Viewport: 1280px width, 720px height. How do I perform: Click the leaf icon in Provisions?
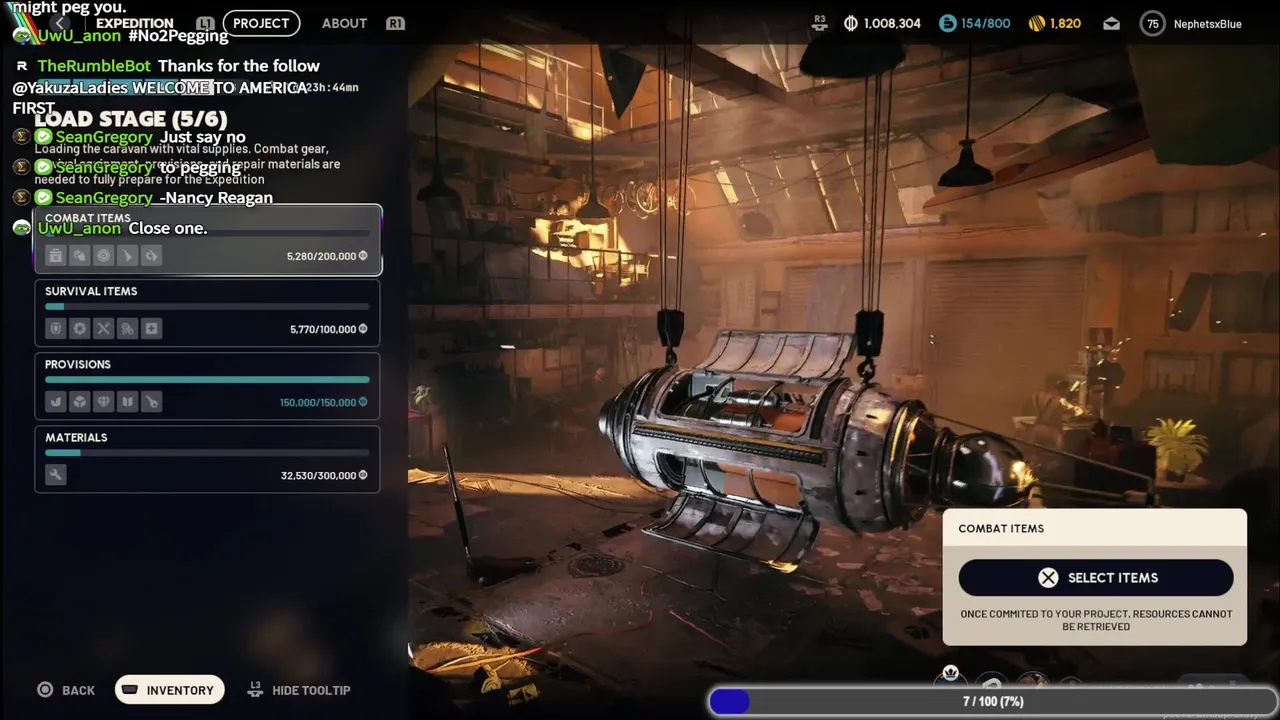[56, 402]
